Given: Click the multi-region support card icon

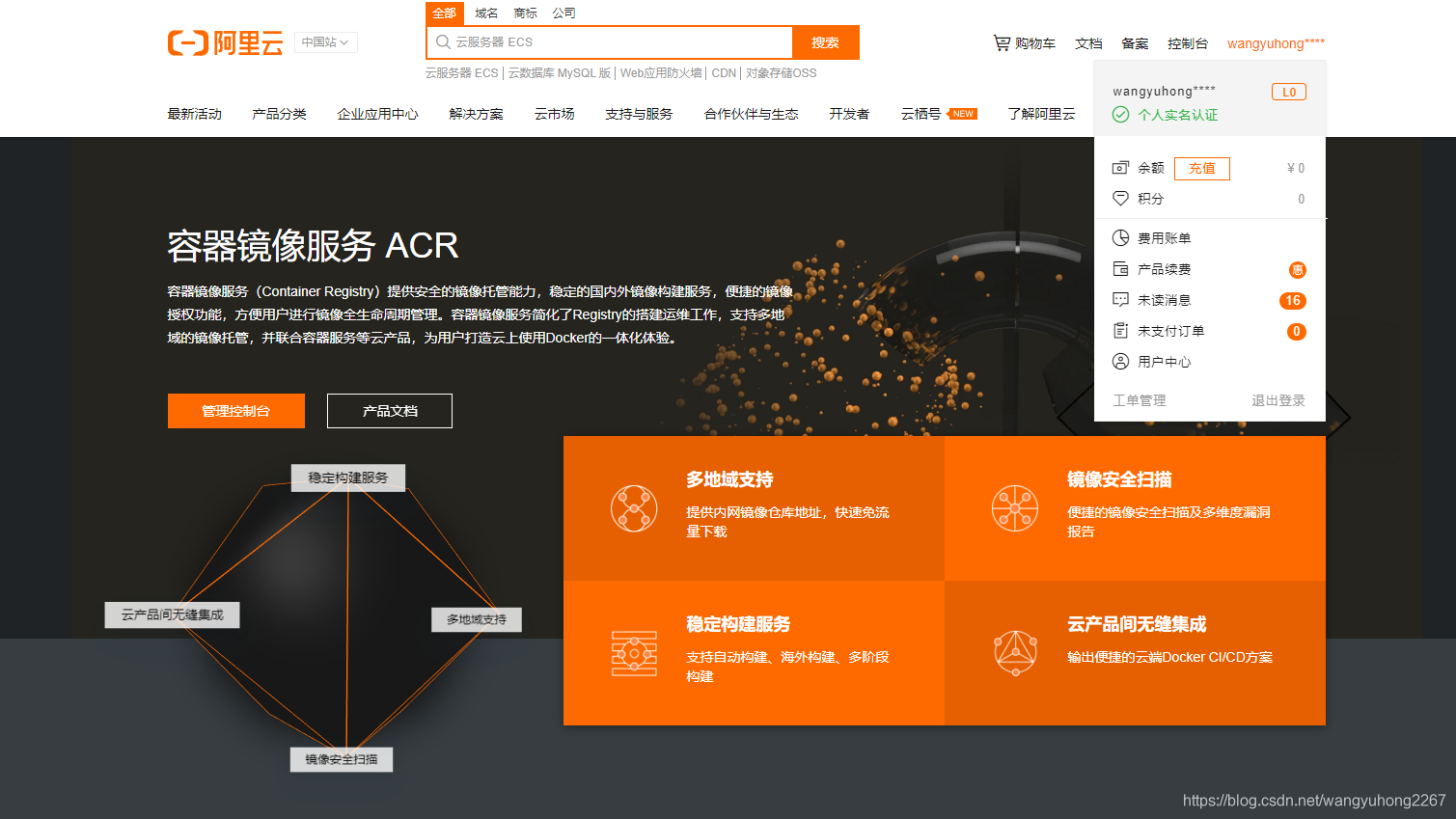Looking at the screenshot, I should (634, 508).
